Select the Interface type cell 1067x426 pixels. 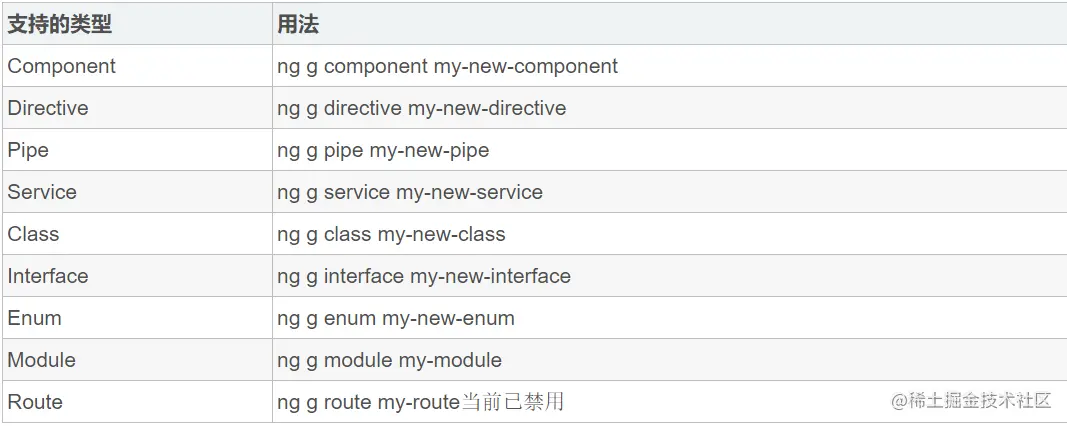tap(48, 276)
